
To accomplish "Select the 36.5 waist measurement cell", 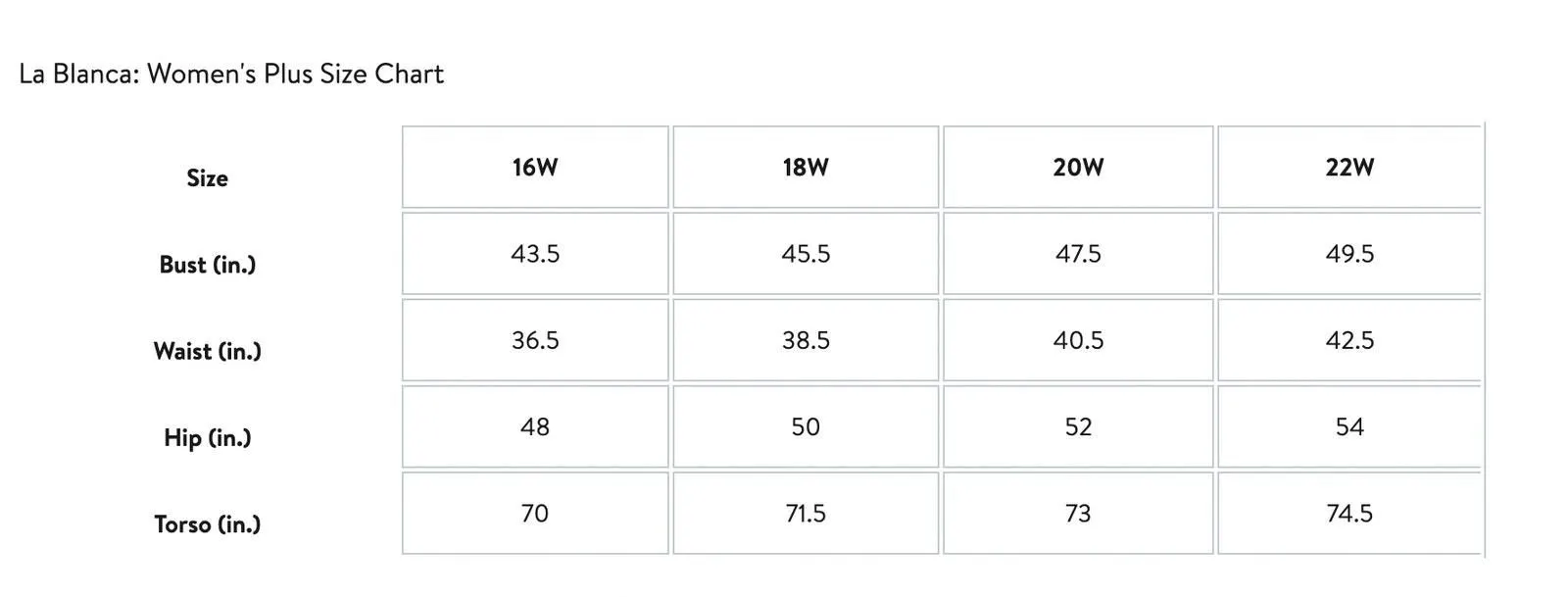I will [535, 340].
